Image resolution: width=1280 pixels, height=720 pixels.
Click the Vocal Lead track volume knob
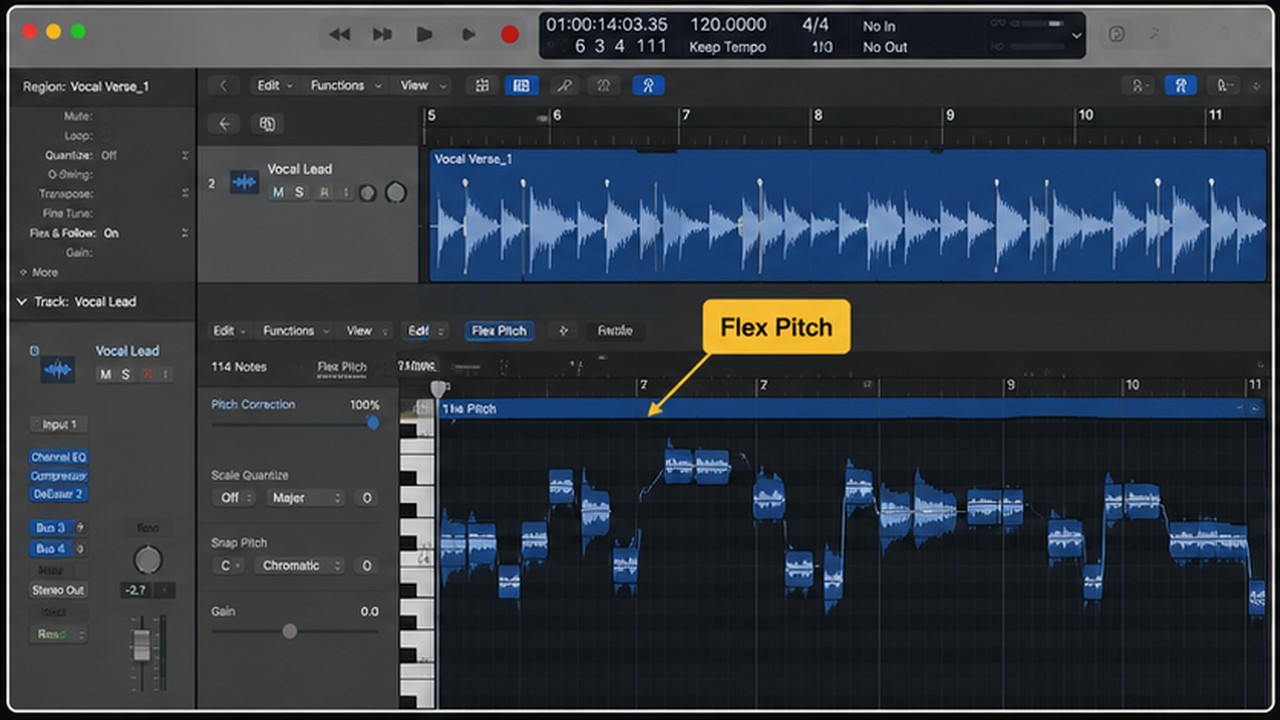pos(368,192)
